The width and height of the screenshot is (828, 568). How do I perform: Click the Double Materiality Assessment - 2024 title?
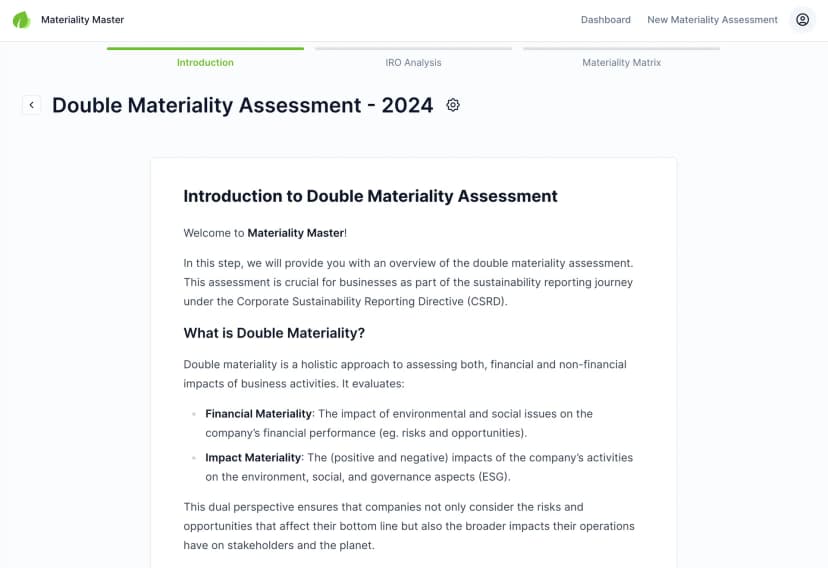(242, 105)
